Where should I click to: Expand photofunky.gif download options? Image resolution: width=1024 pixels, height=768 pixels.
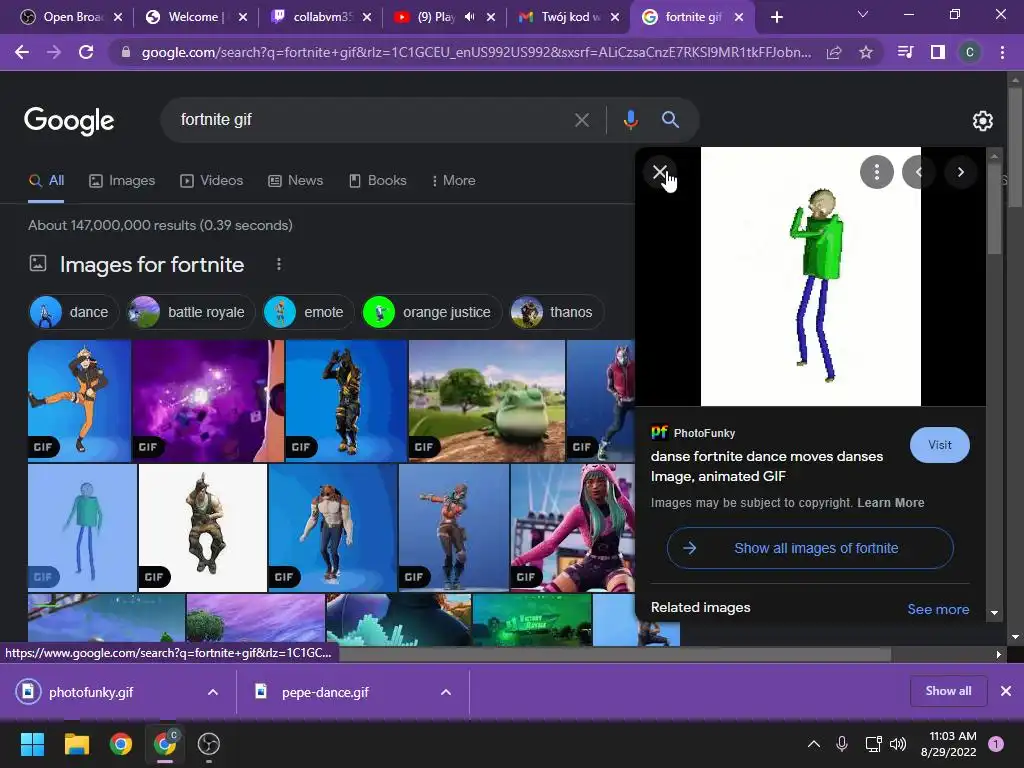pos(213,692)
